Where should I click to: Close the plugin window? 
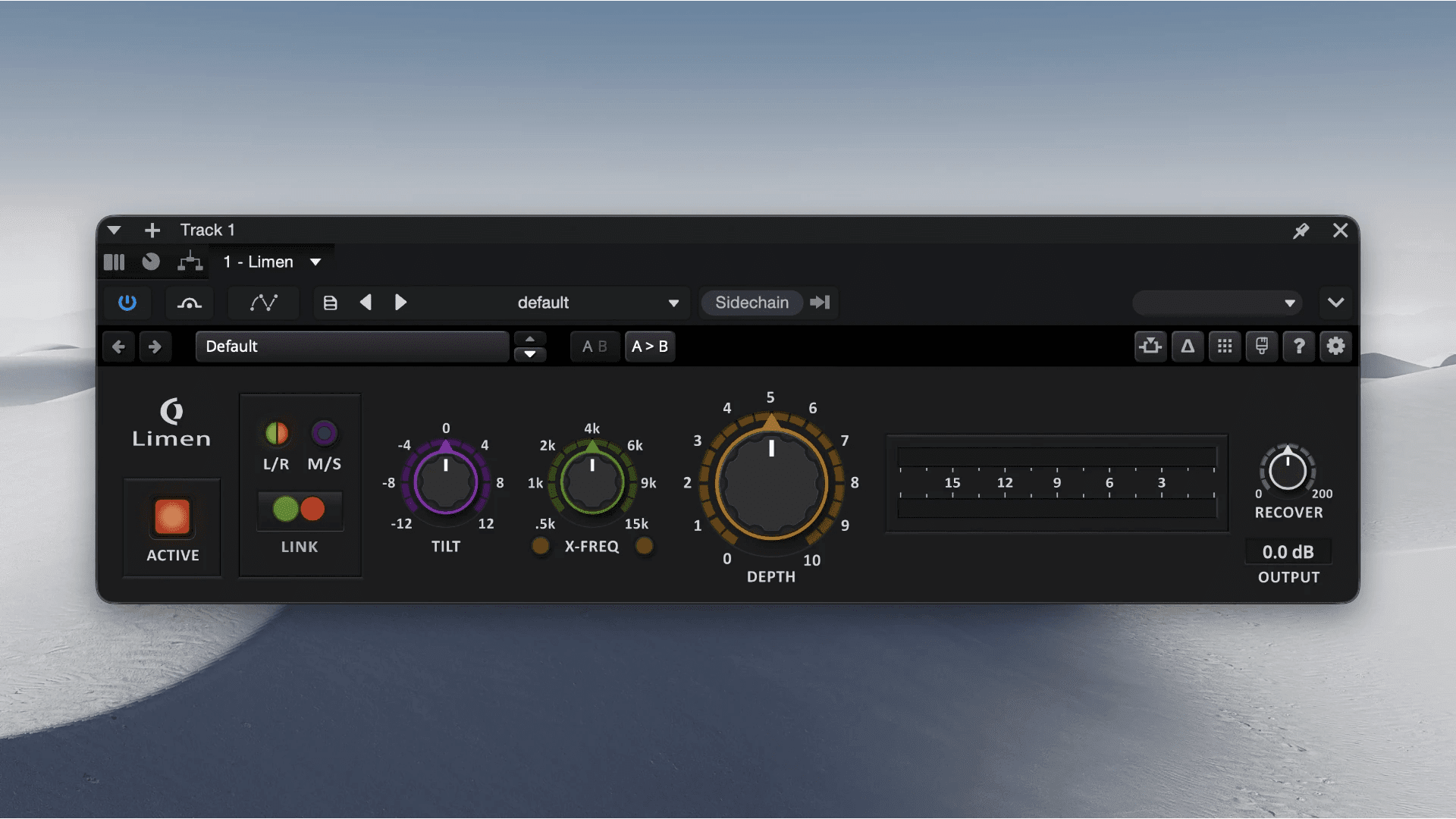1340,231
